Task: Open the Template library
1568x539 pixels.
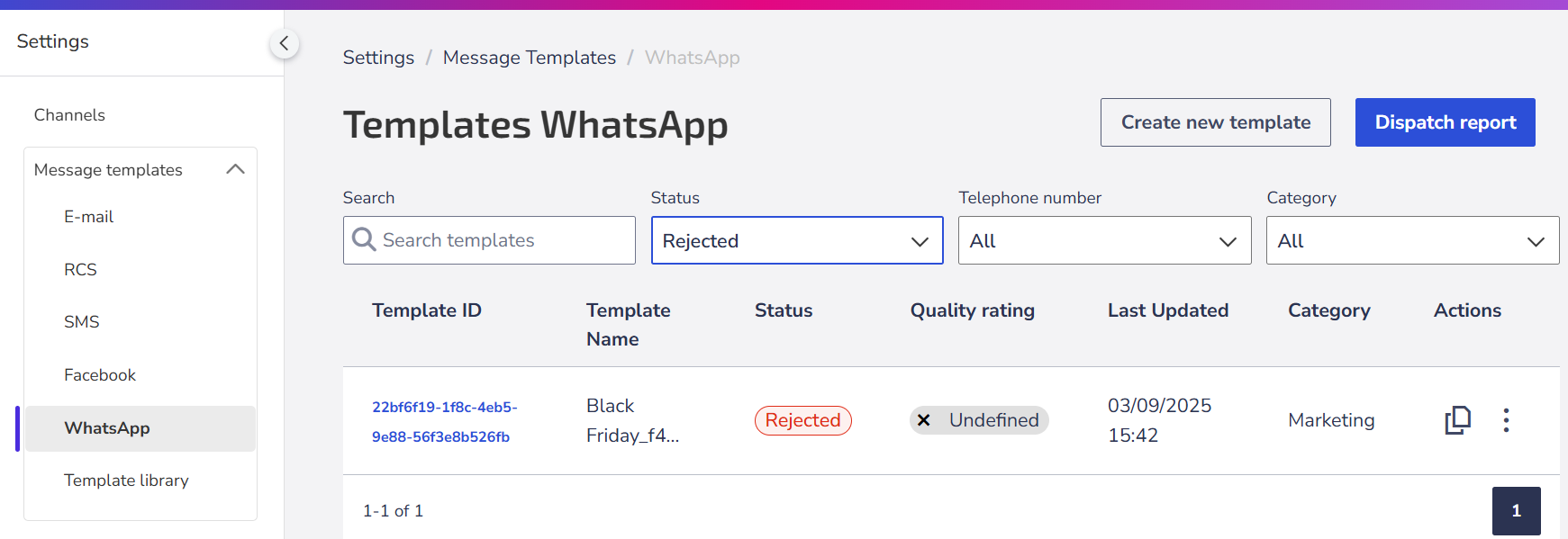Action: click(126, 481)
